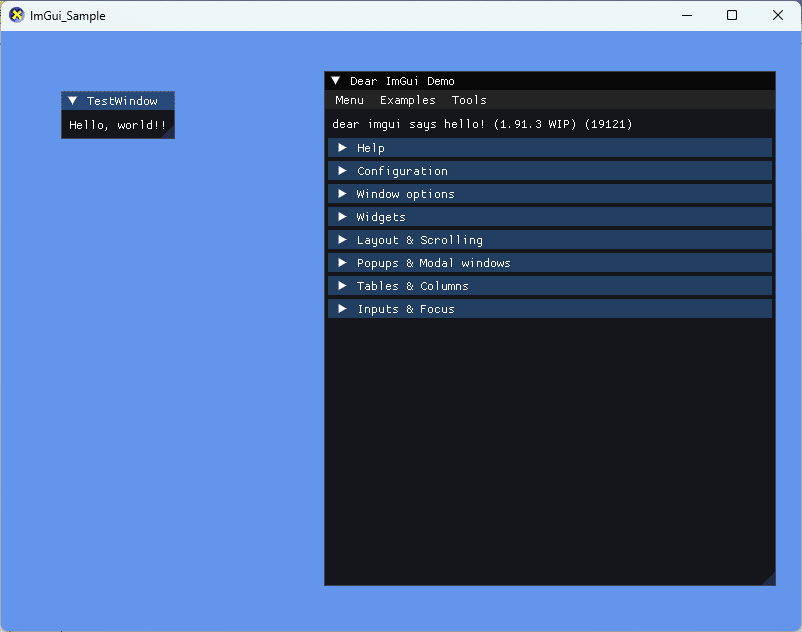This screenshot has width=802, height=632.
Task: Click the arrow icon on the Help header
Action: click(343, 147)
